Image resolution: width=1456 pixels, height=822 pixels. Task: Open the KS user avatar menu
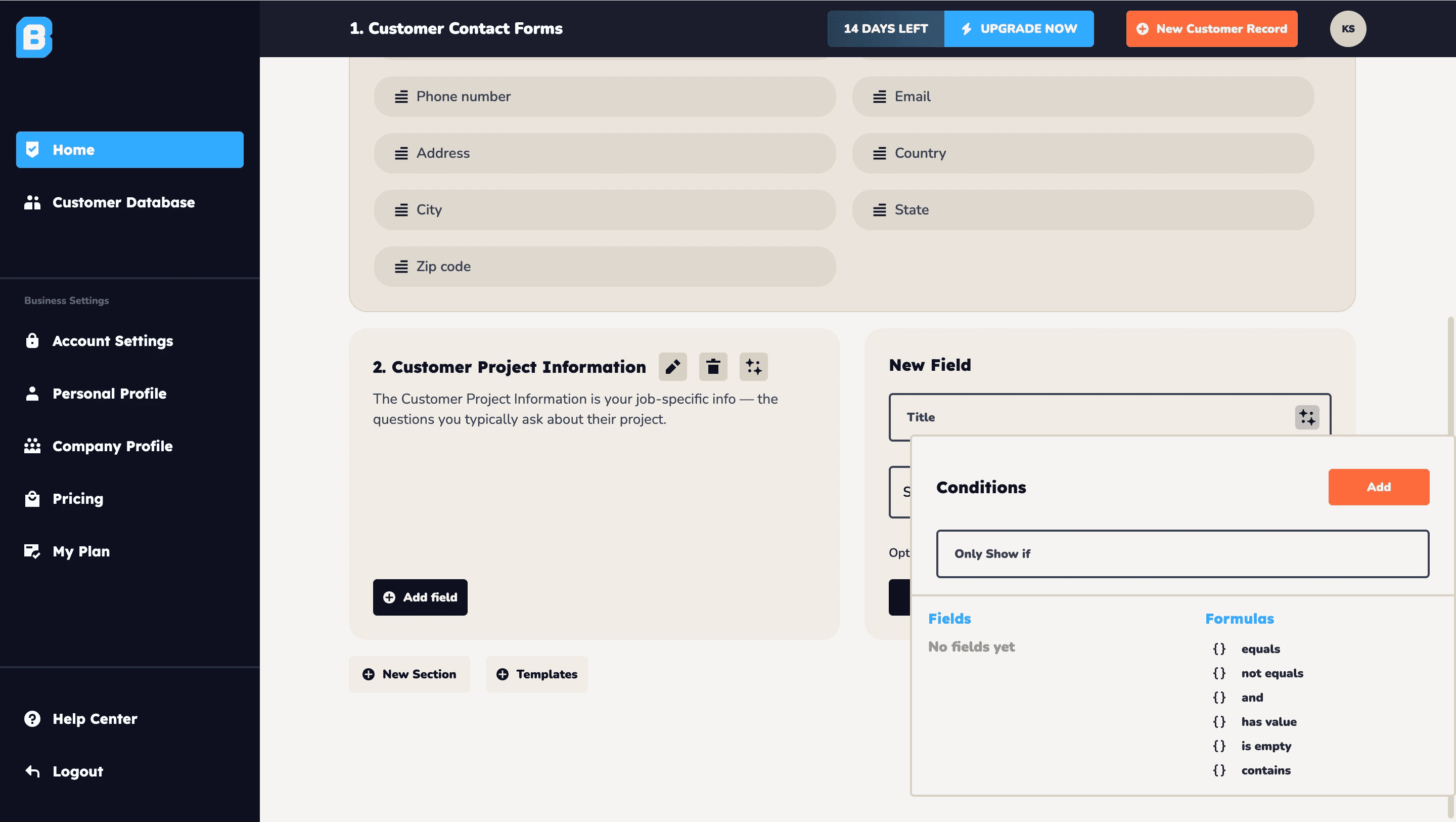click(1347, 29)
